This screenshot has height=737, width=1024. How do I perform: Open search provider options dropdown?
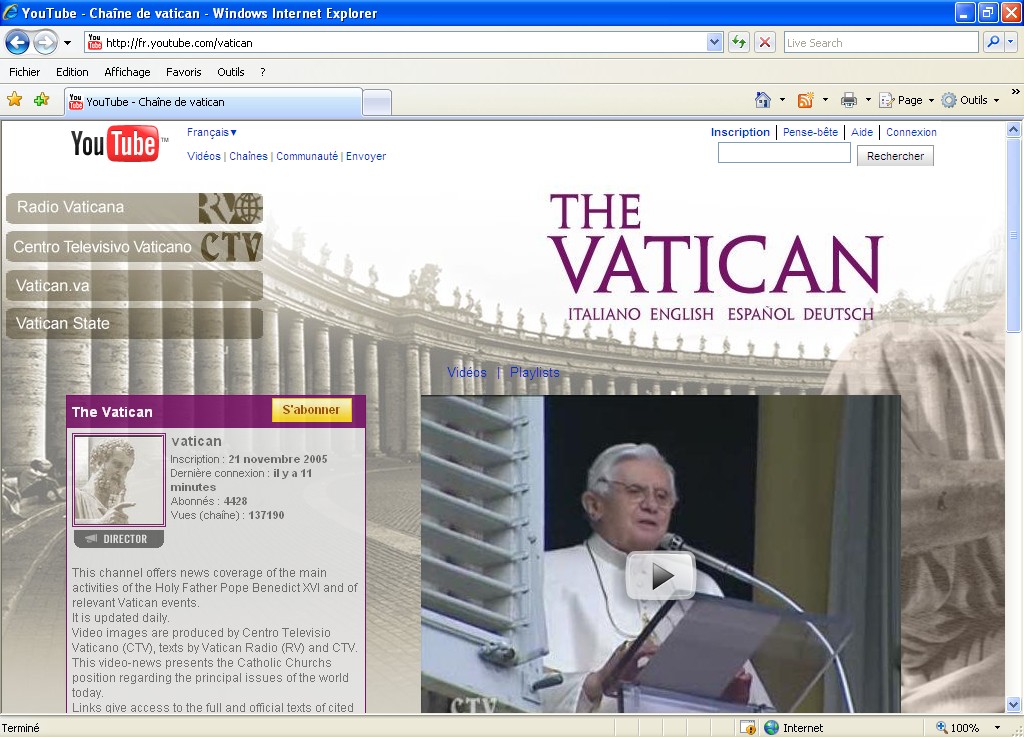[1011, 42]
